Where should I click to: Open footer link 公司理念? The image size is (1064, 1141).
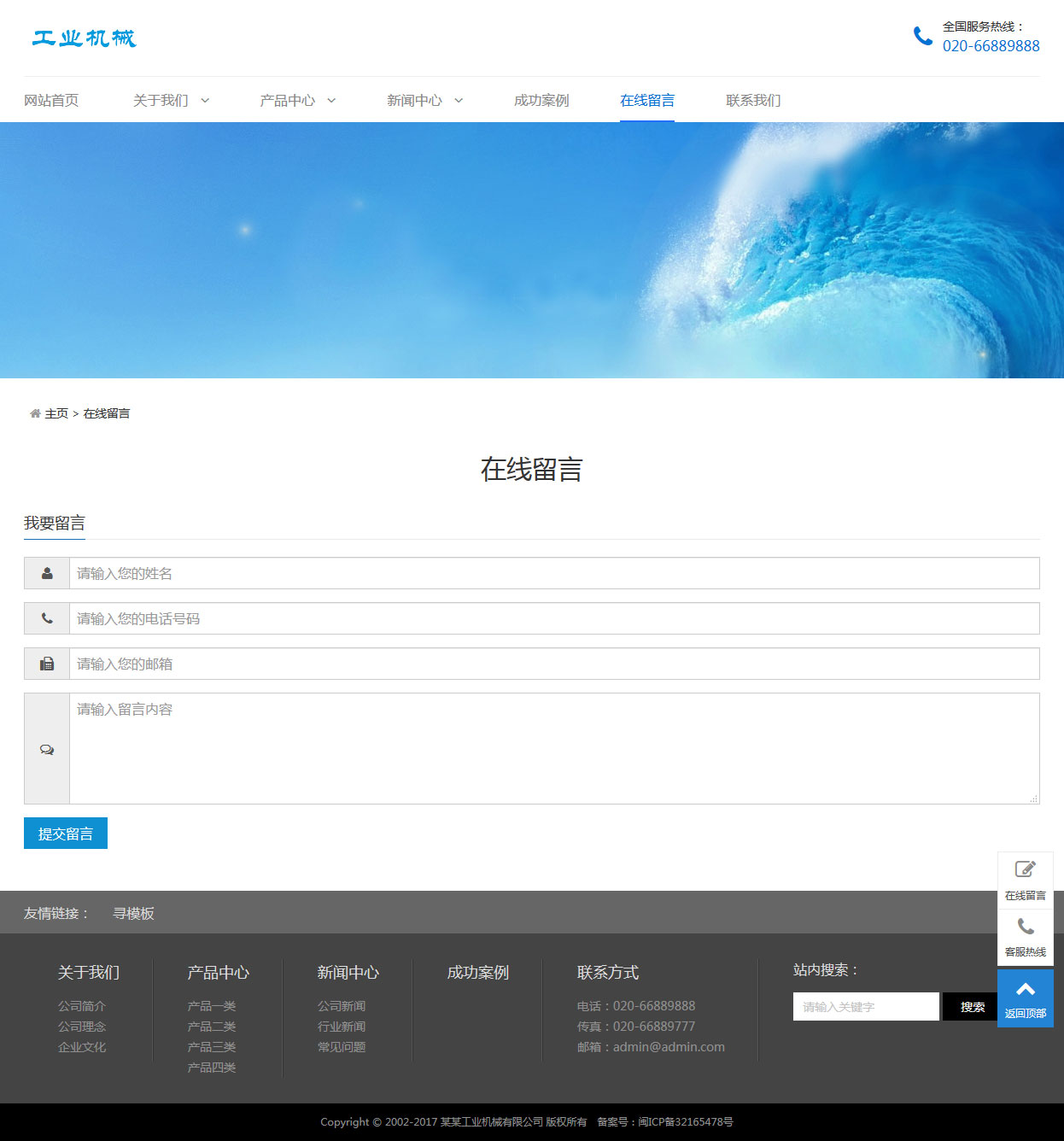82,1027
